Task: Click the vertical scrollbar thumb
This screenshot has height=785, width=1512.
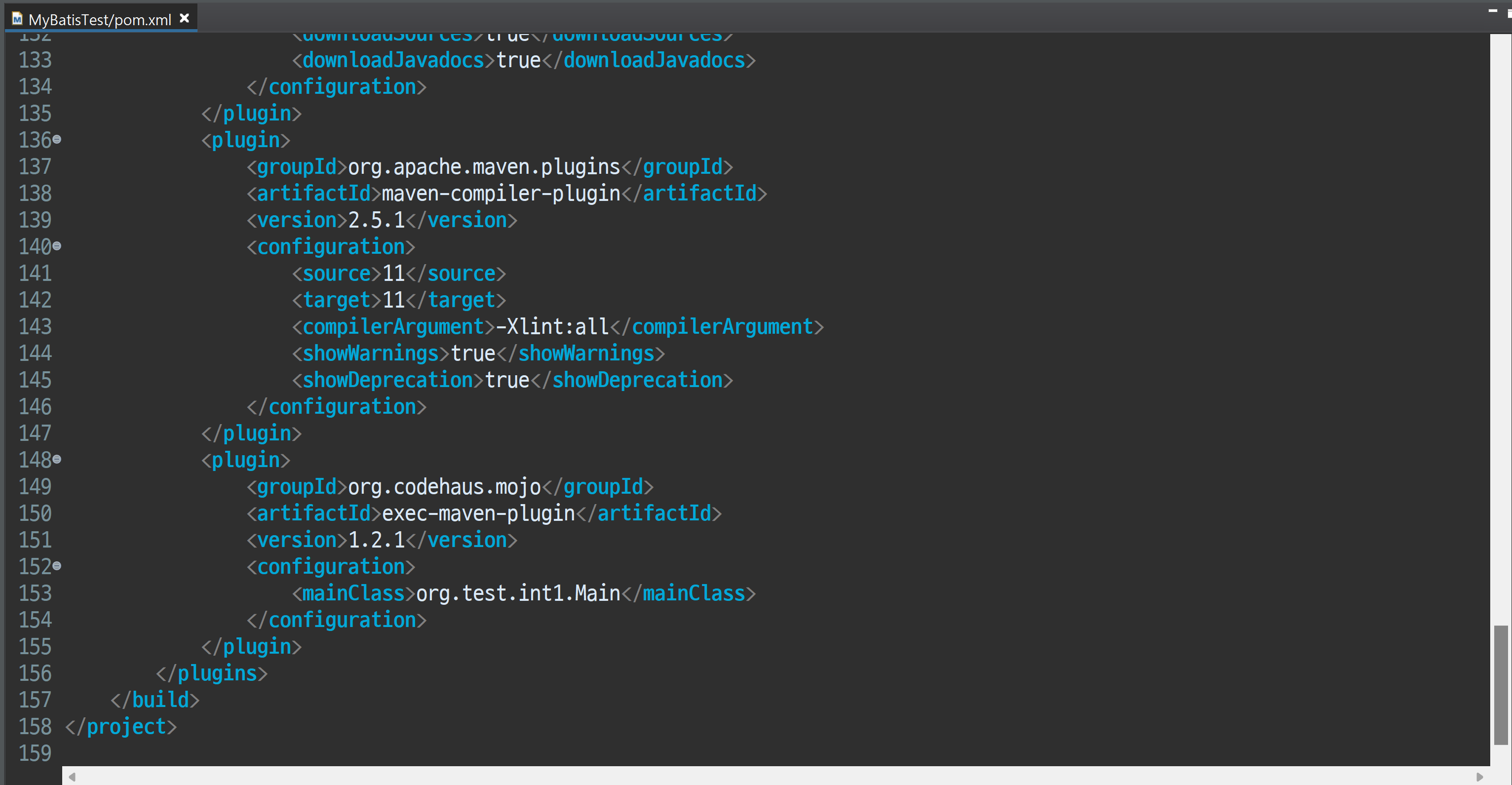Action: click(x=1501, y=685)
